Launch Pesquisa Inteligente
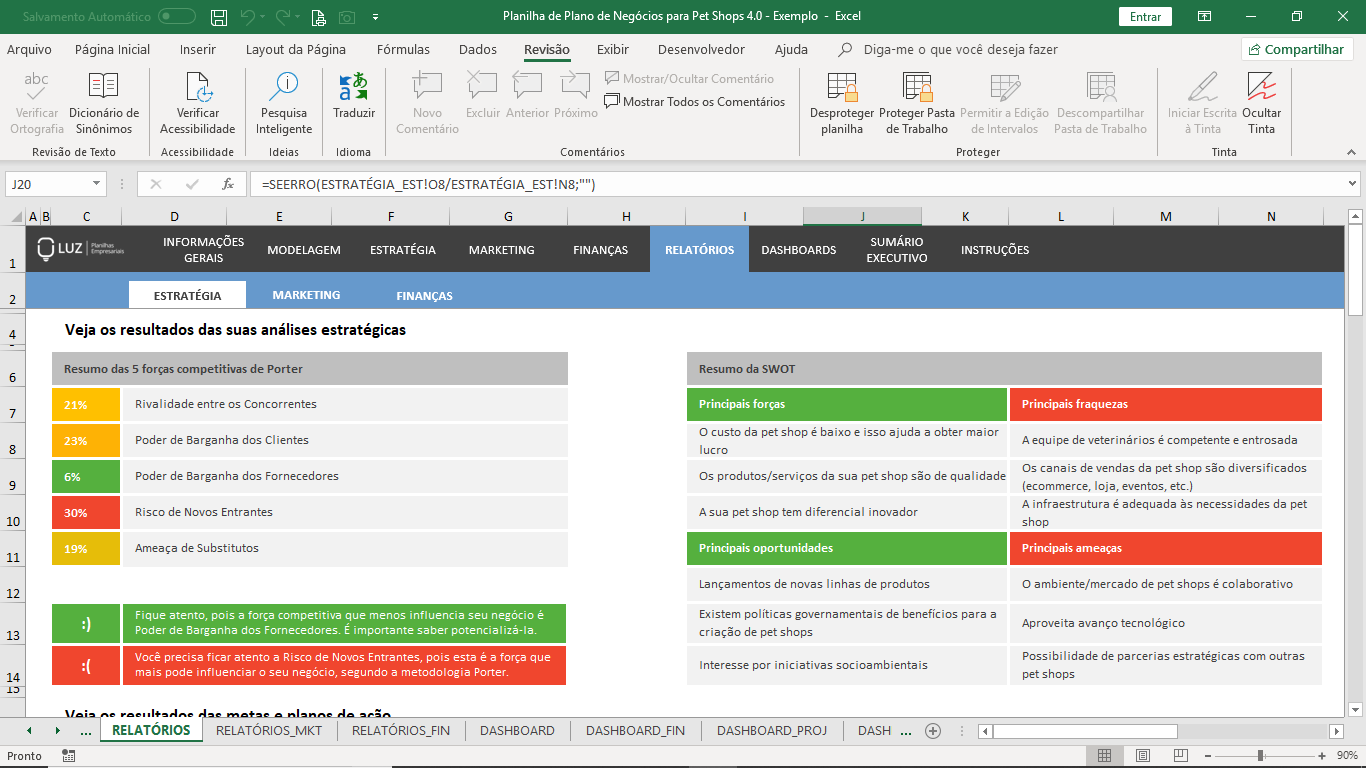 click(284, 87)
